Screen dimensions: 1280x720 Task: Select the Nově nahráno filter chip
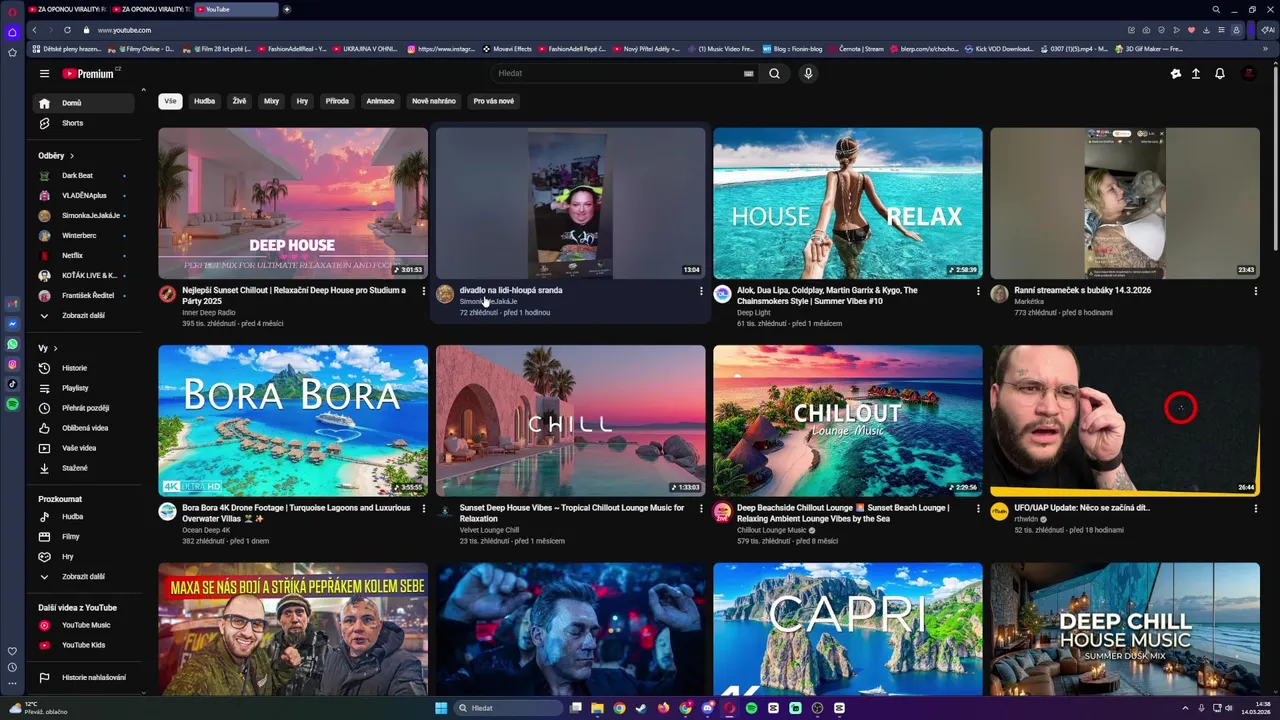(434, 101)
